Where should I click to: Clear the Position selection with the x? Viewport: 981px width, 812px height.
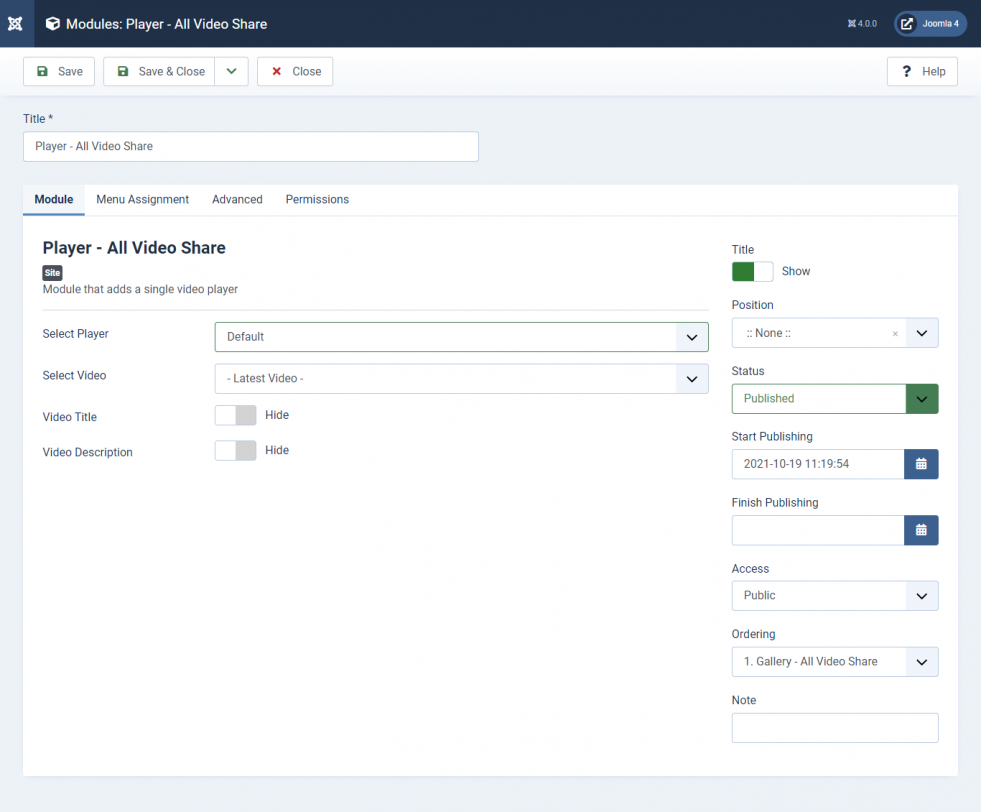[895, 333]
